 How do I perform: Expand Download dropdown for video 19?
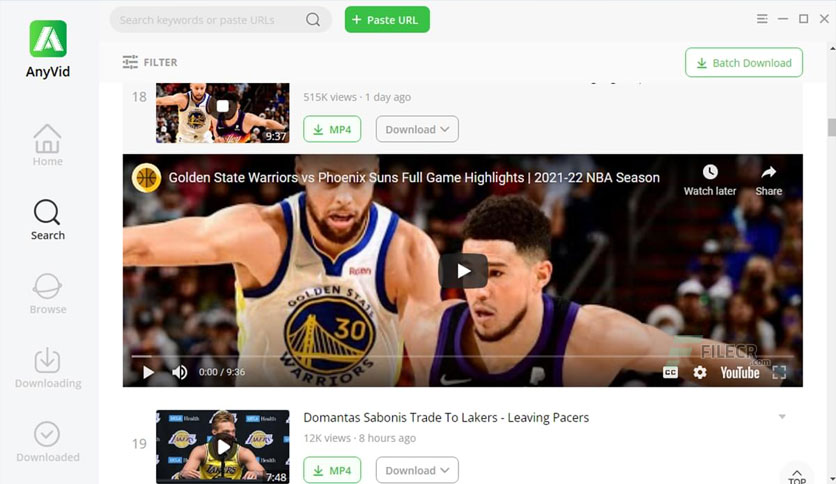pyautogui.click(x=417, y=470)
